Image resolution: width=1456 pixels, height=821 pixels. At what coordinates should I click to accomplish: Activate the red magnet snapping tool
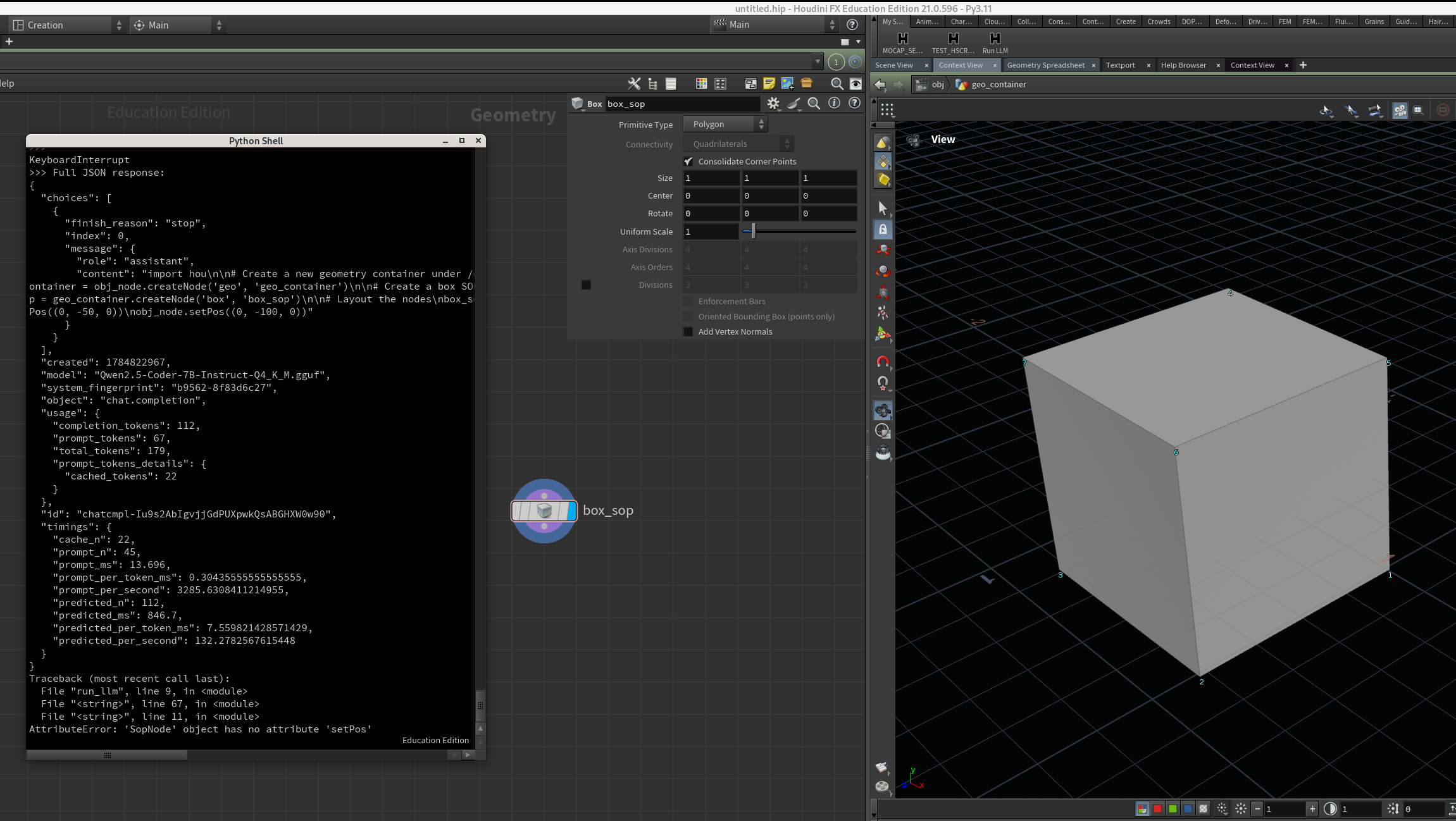click(x=883, y=362)
